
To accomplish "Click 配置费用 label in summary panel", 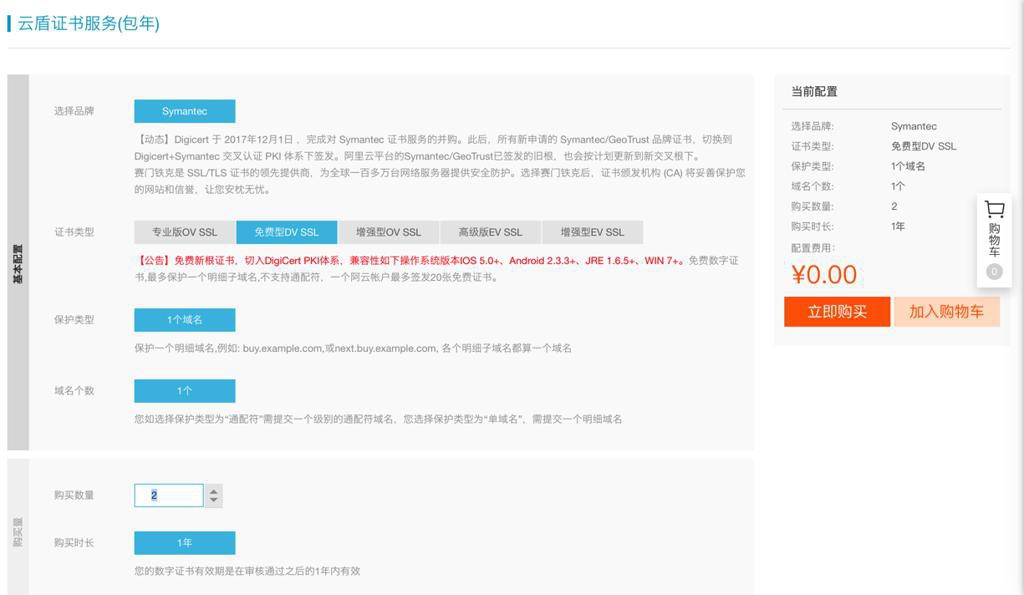I will (813, 248).
